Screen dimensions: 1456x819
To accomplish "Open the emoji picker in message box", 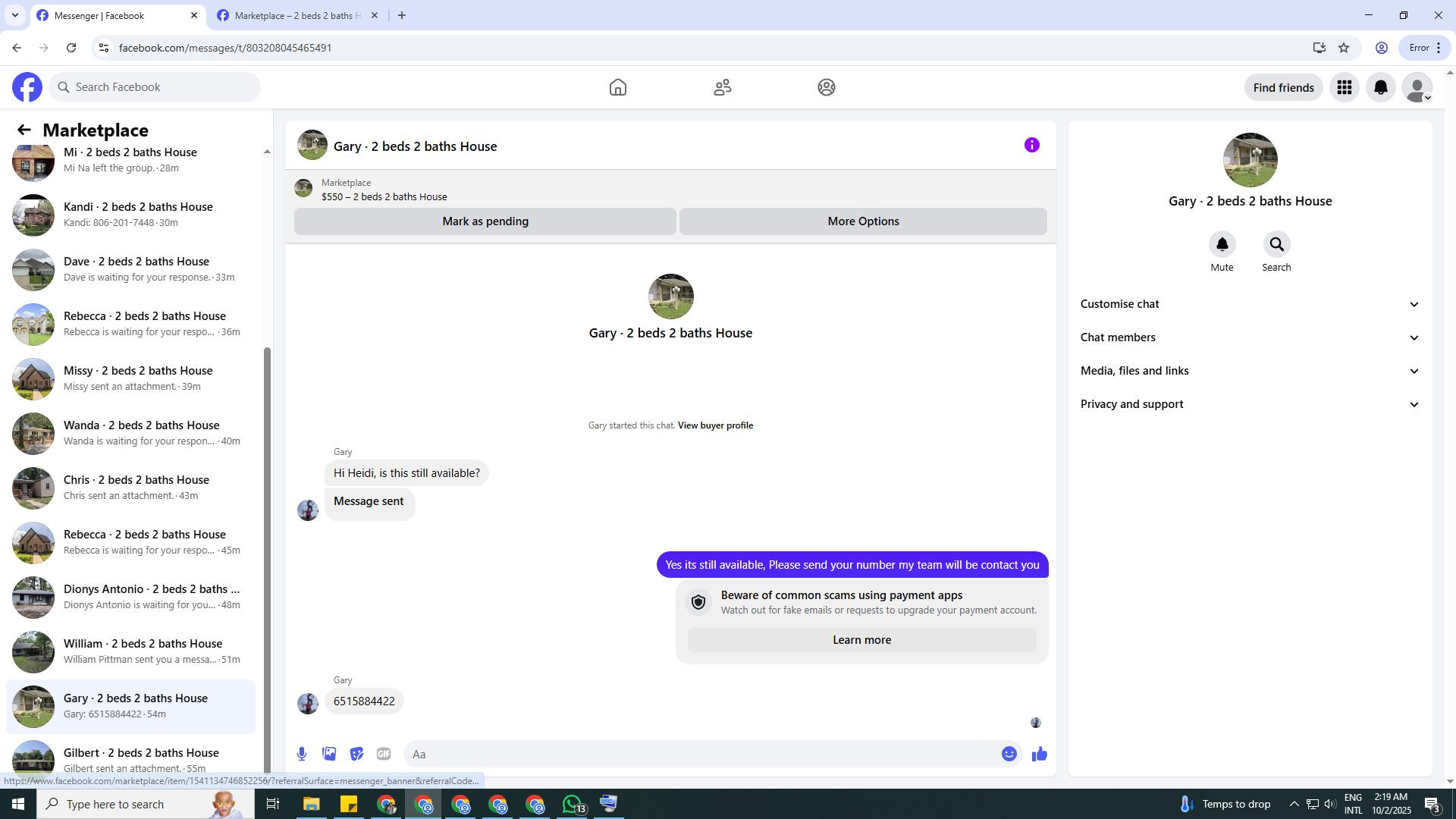I will pos(1009,754).
